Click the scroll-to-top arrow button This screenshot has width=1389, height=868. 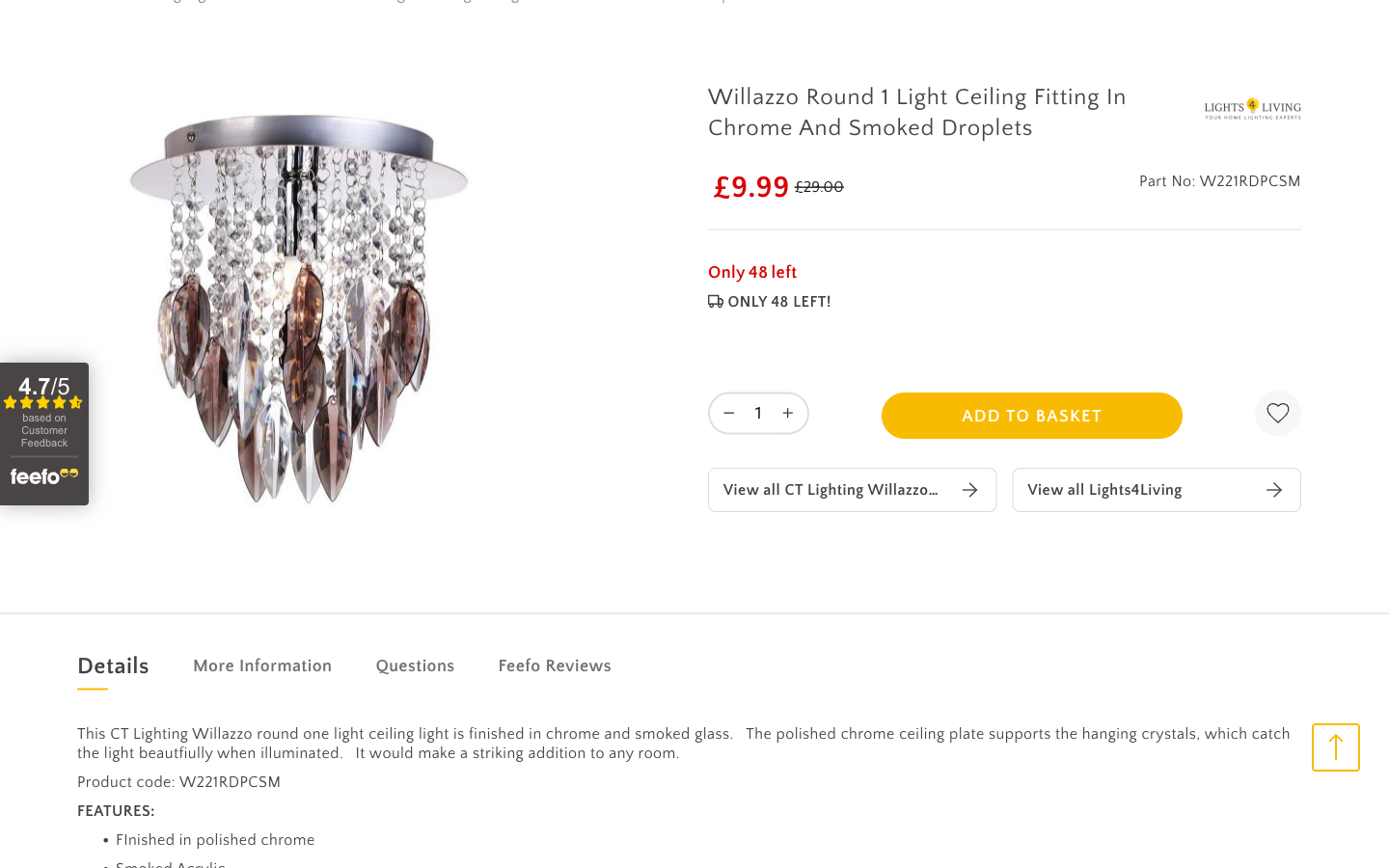pos(1335,747)
